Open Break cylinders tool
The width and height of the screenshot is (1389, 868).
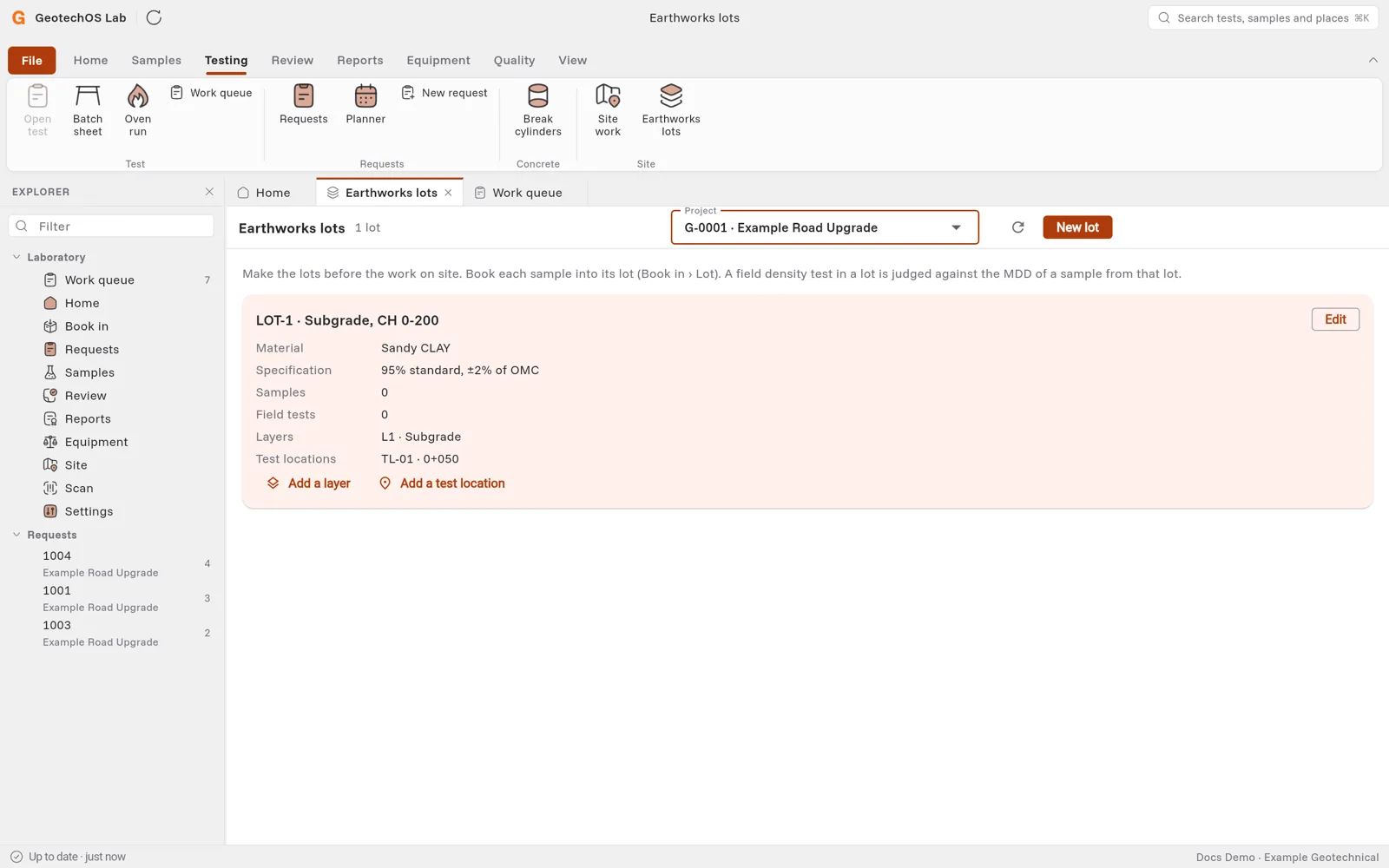[x=538, y=110]
